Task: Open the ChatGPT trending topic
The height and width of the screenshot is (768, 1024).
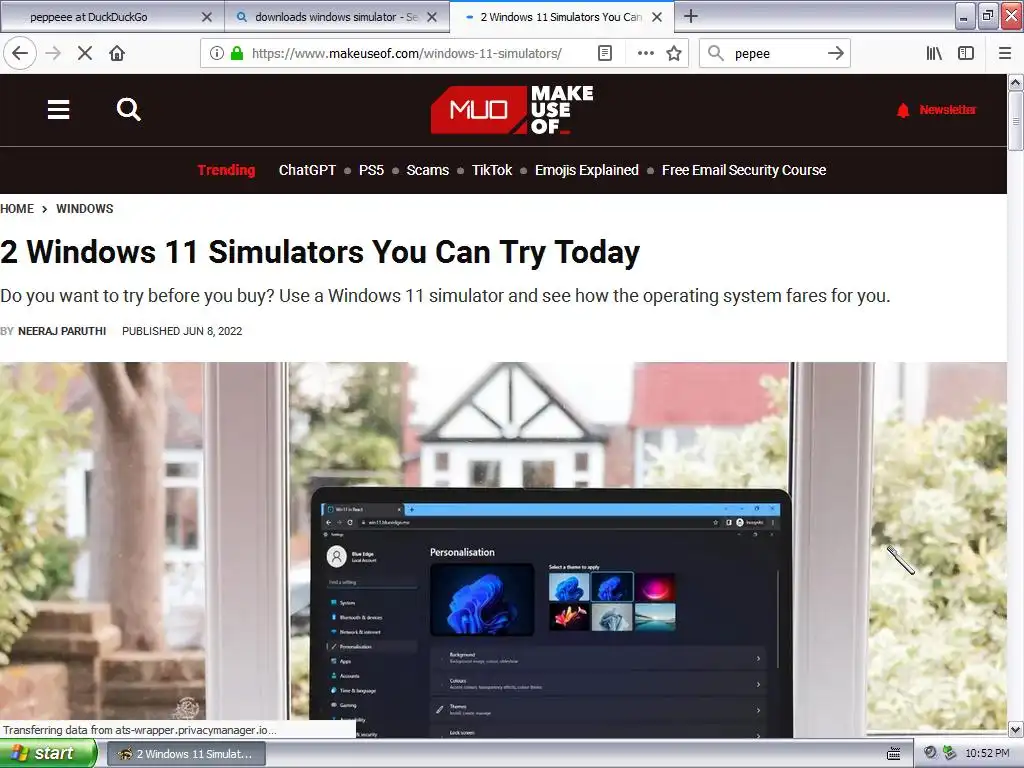Action: click(x=307, y=170)
